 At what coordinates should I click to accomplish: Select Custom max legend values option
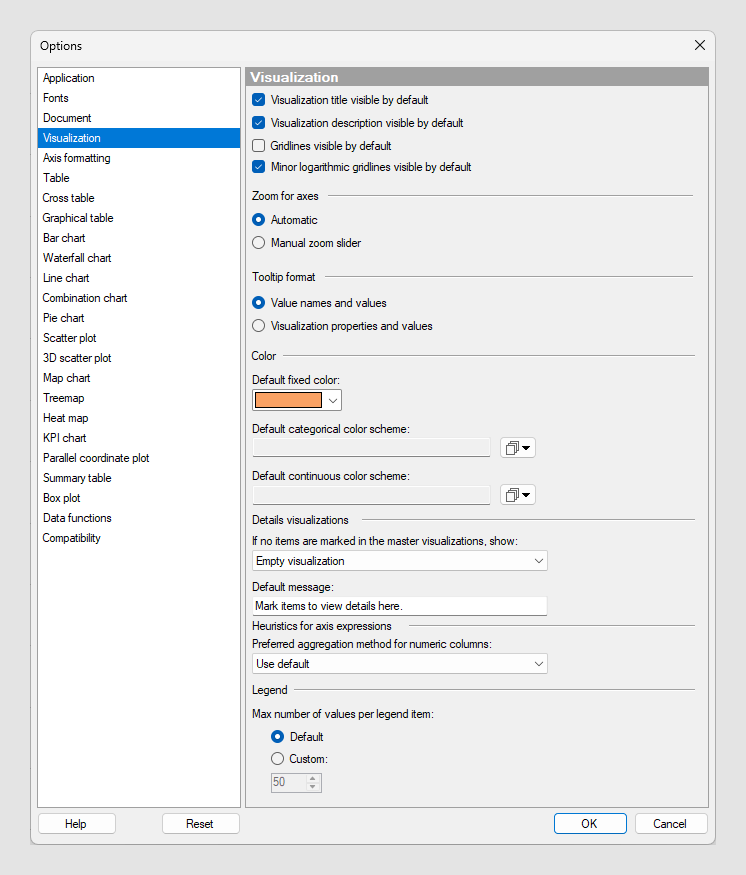pos(277,759)
